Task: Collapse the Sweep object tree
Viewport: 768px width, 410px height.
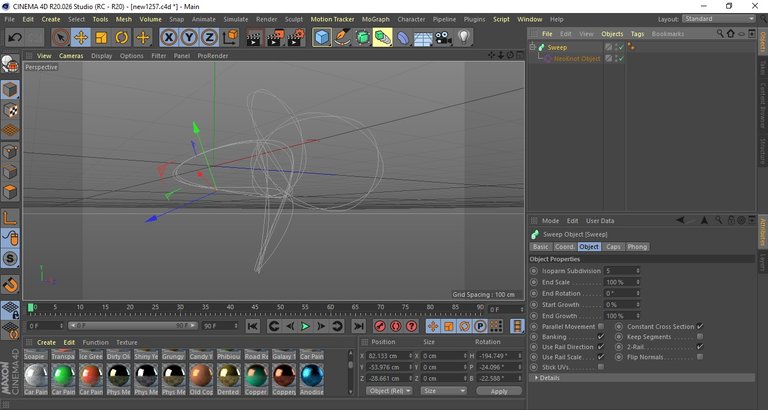Action: (532, 47)
